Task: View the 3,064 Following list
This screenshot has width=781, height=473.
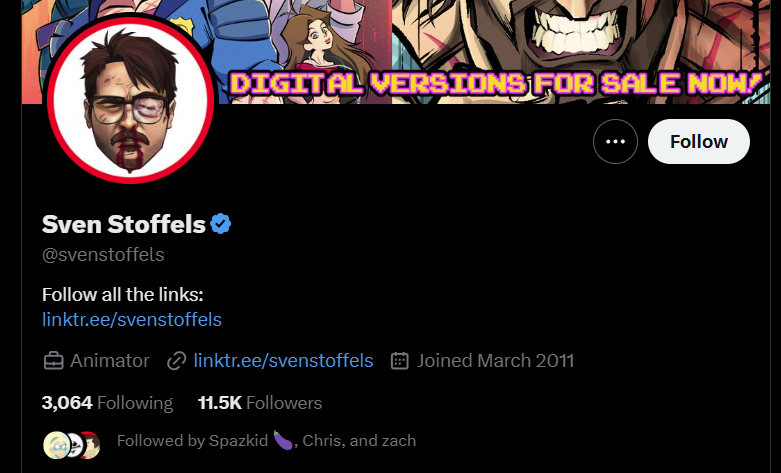Action: point(107,402)
